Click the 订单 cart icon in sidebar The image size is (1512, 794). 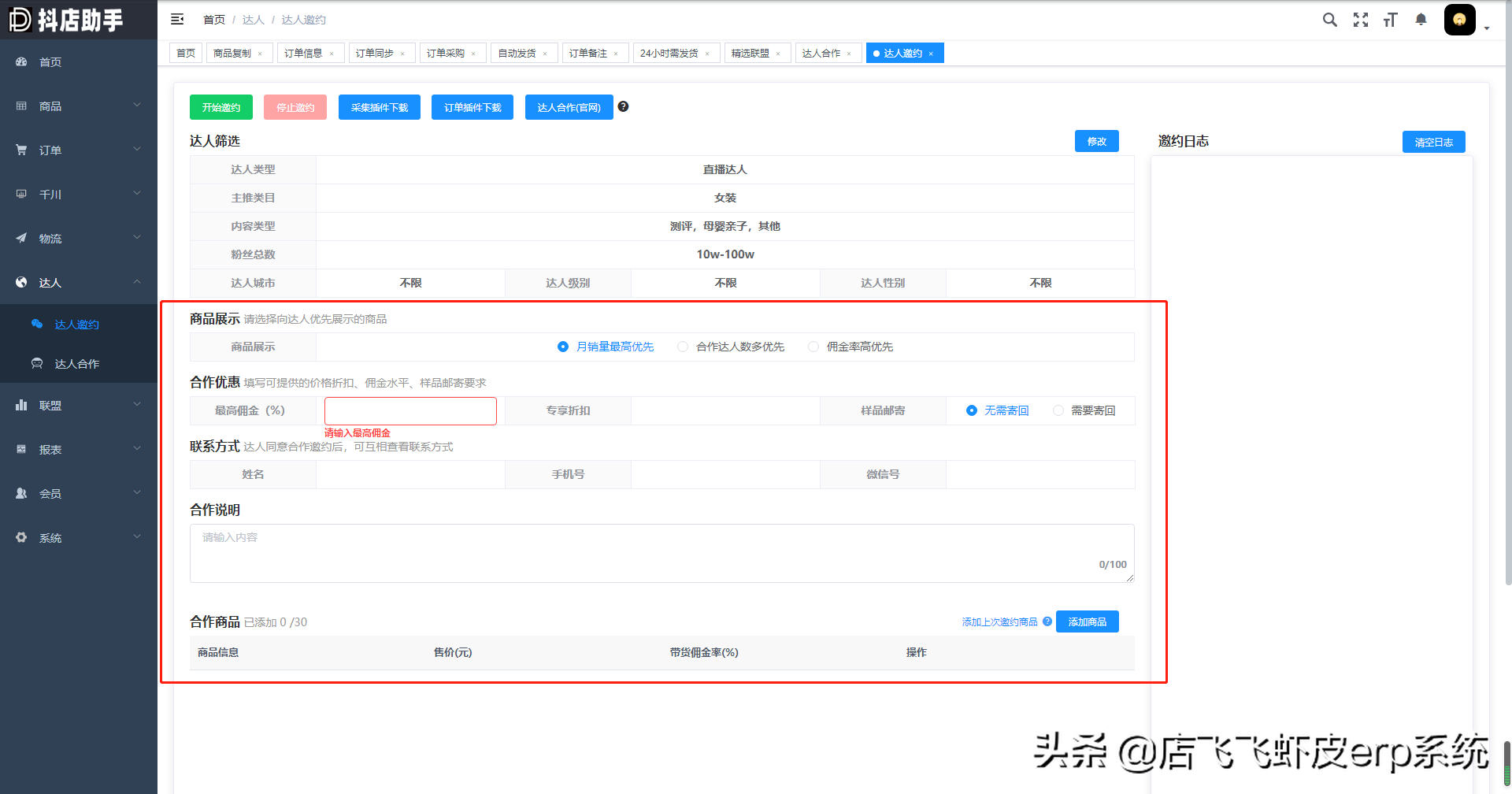21,150
